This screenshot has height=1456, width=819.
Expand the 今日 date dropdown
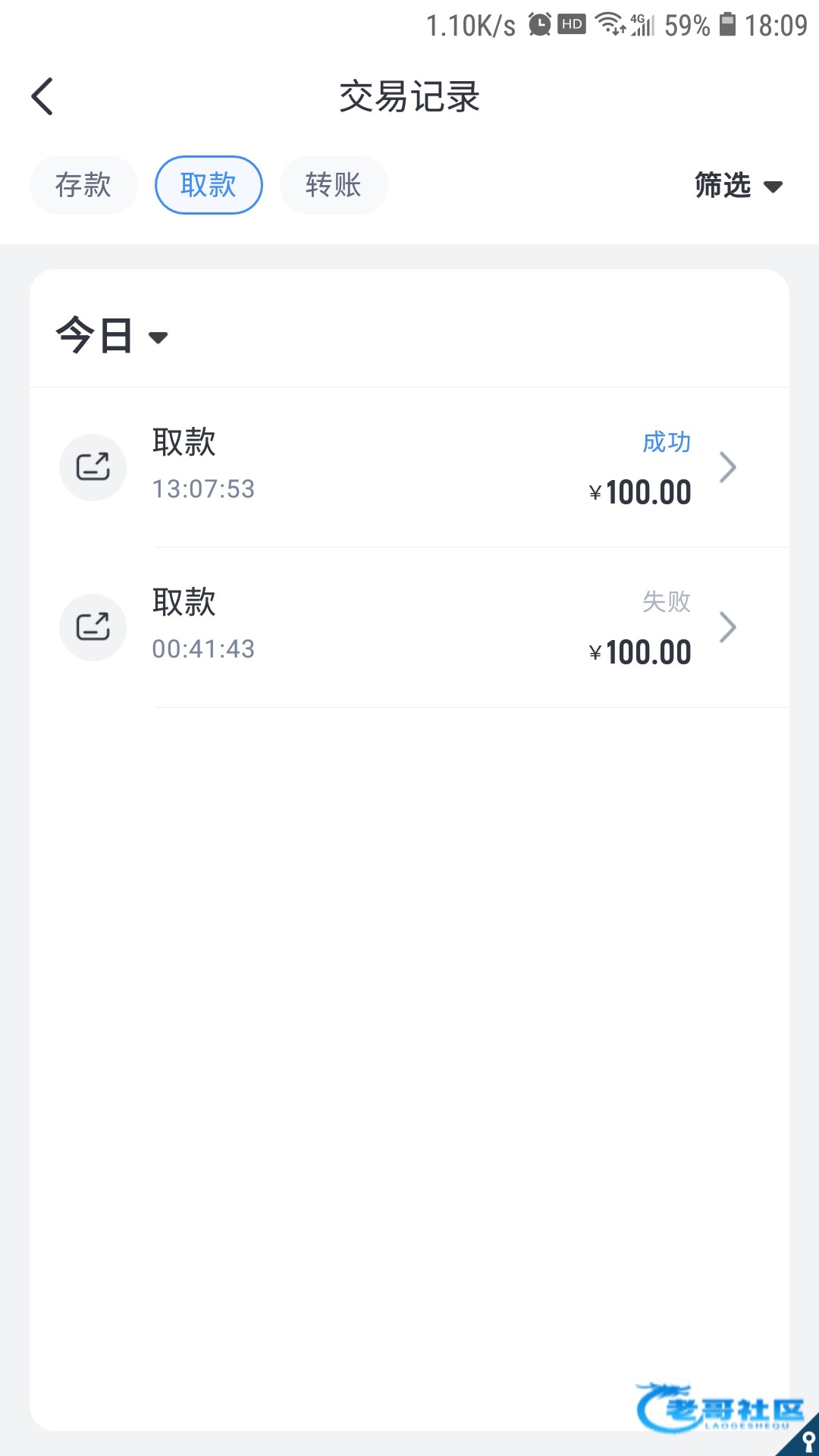coord(111,336)
